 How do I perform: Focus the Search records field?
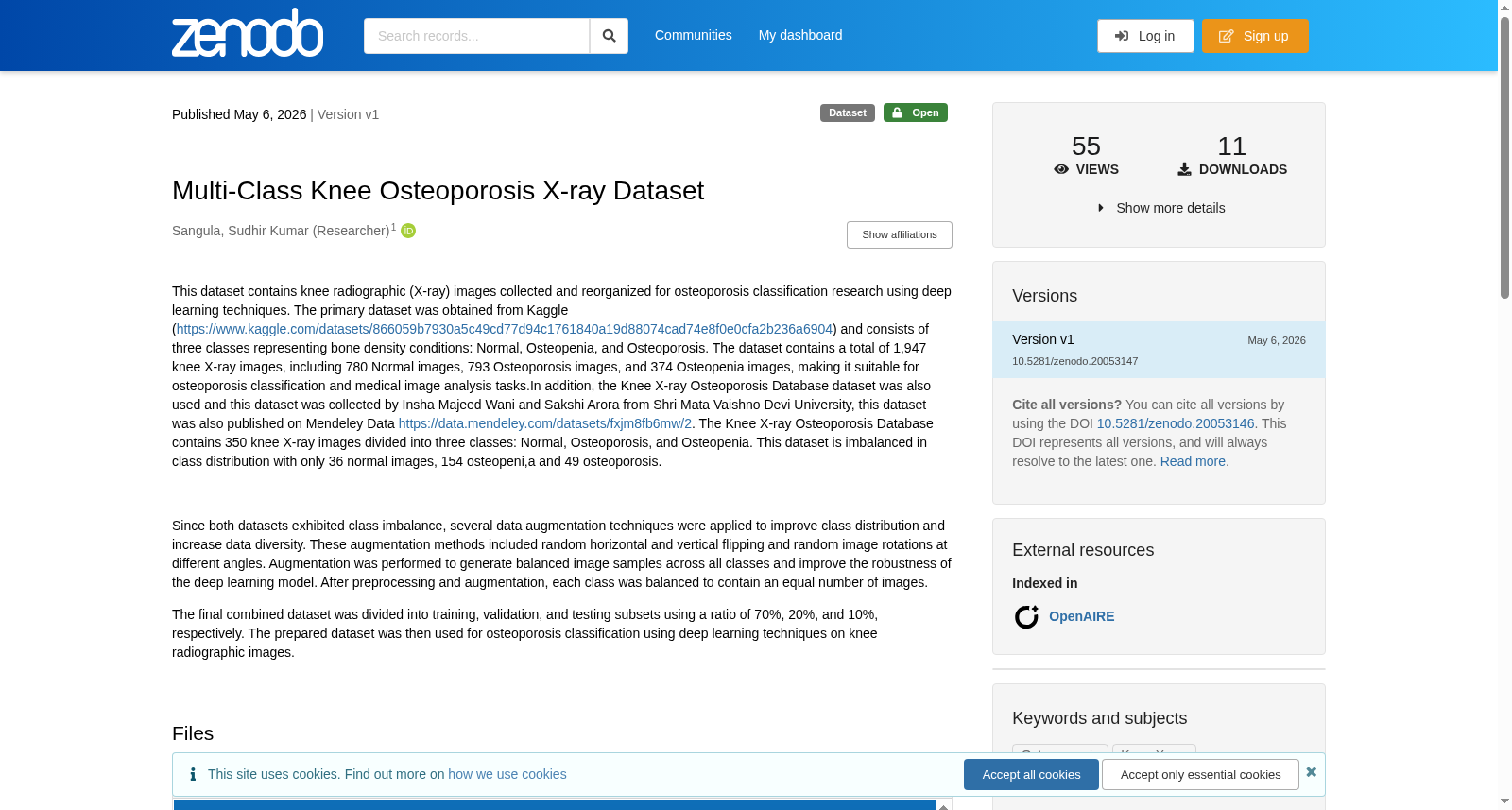(476, 36)
